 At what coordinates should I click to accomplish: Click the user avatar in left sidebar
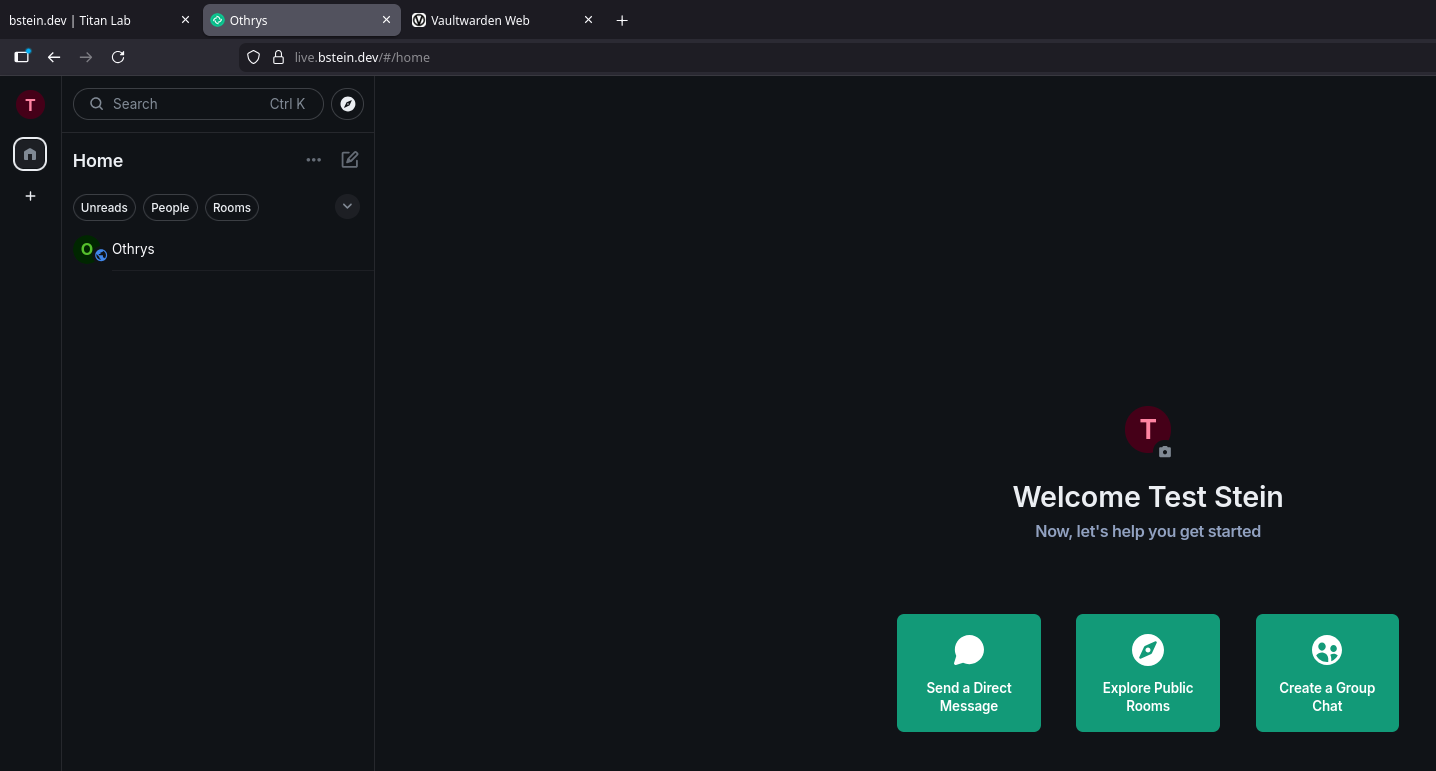[x=30, y=104]
